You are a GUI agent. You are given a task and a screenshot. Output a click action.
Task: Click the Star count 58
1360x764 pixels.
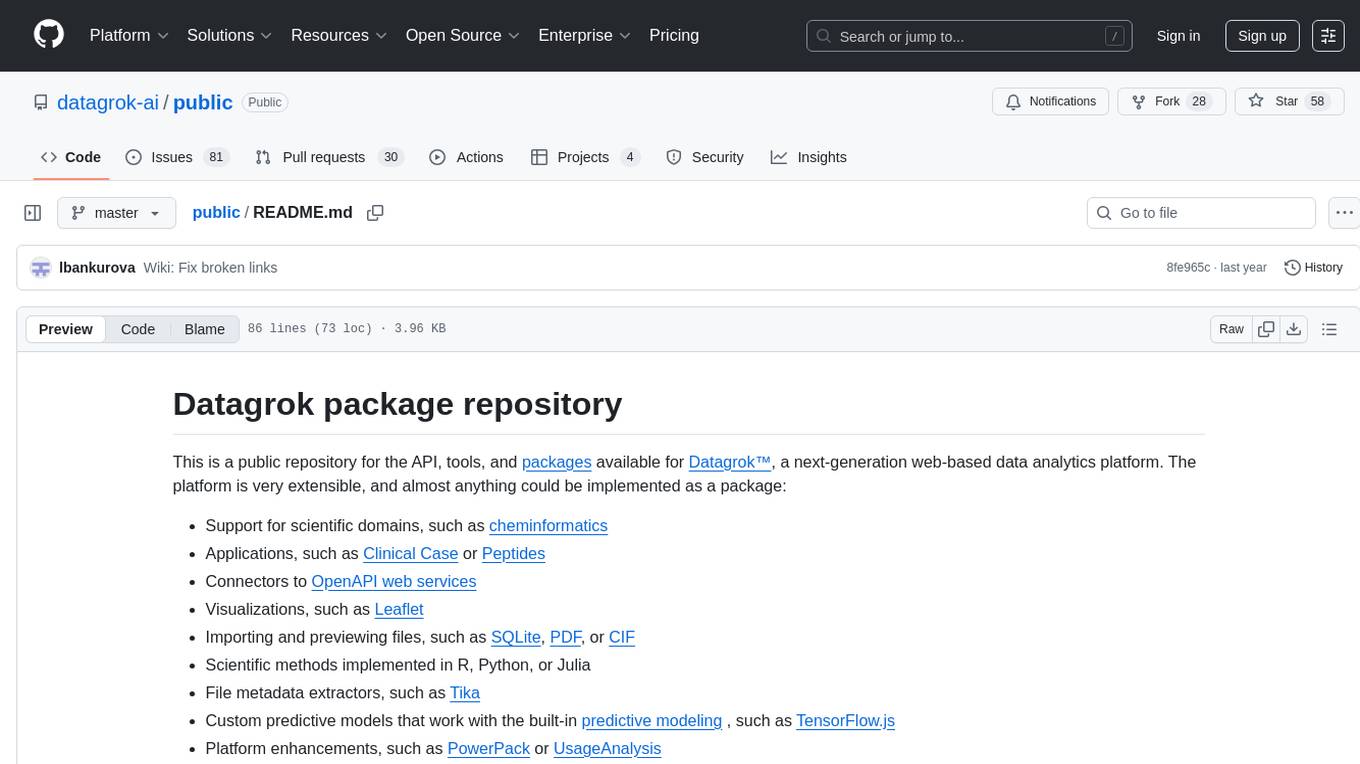(x=1317, y=102)
